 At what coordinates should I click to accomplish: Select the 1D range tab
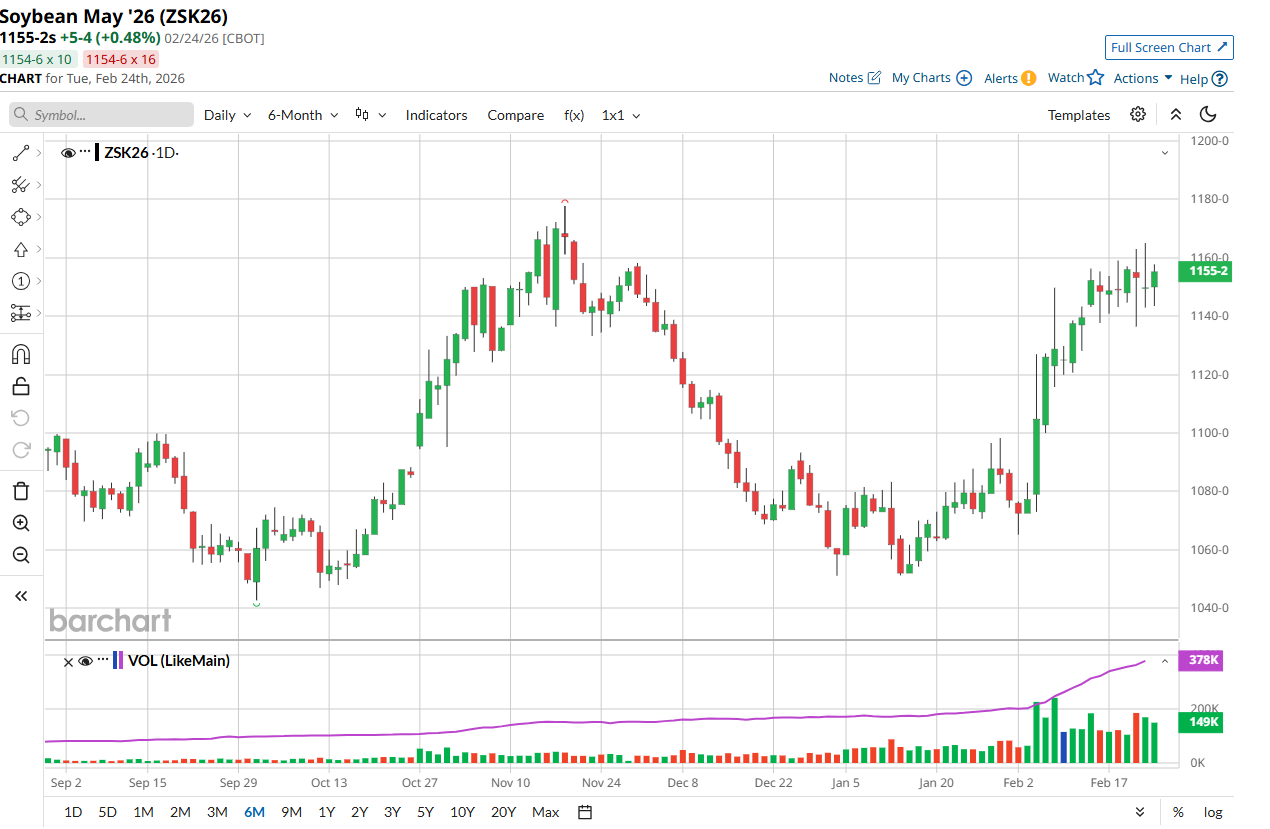click(73, 812)
